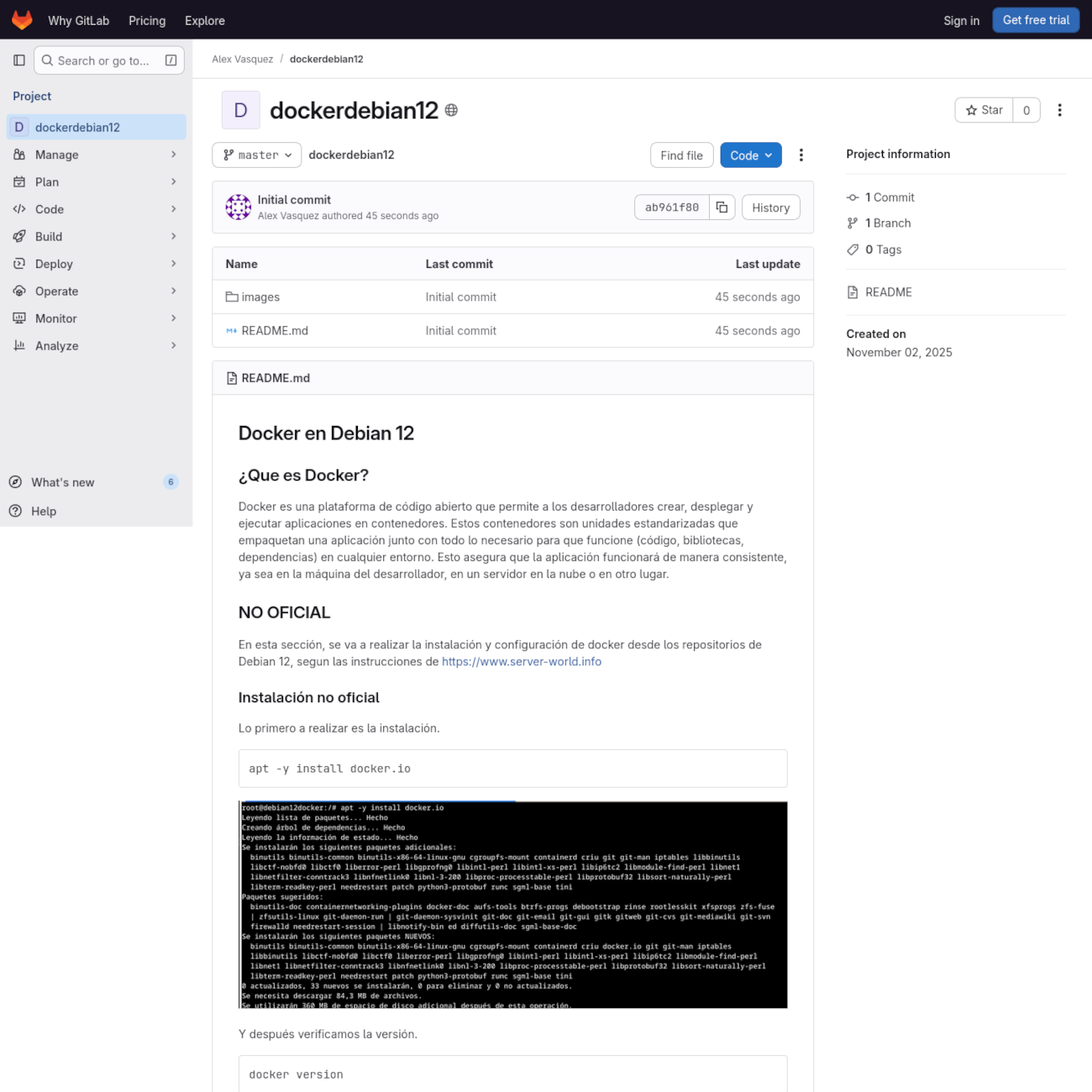Copy commit SHA ab961f80 to clipboard

coord(722,207)
